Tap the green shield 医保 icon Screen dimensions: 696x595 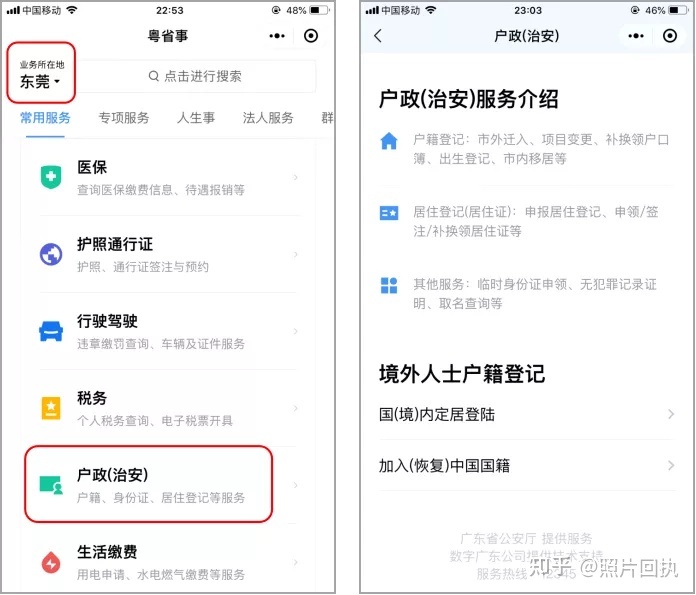tap(51, 177)
